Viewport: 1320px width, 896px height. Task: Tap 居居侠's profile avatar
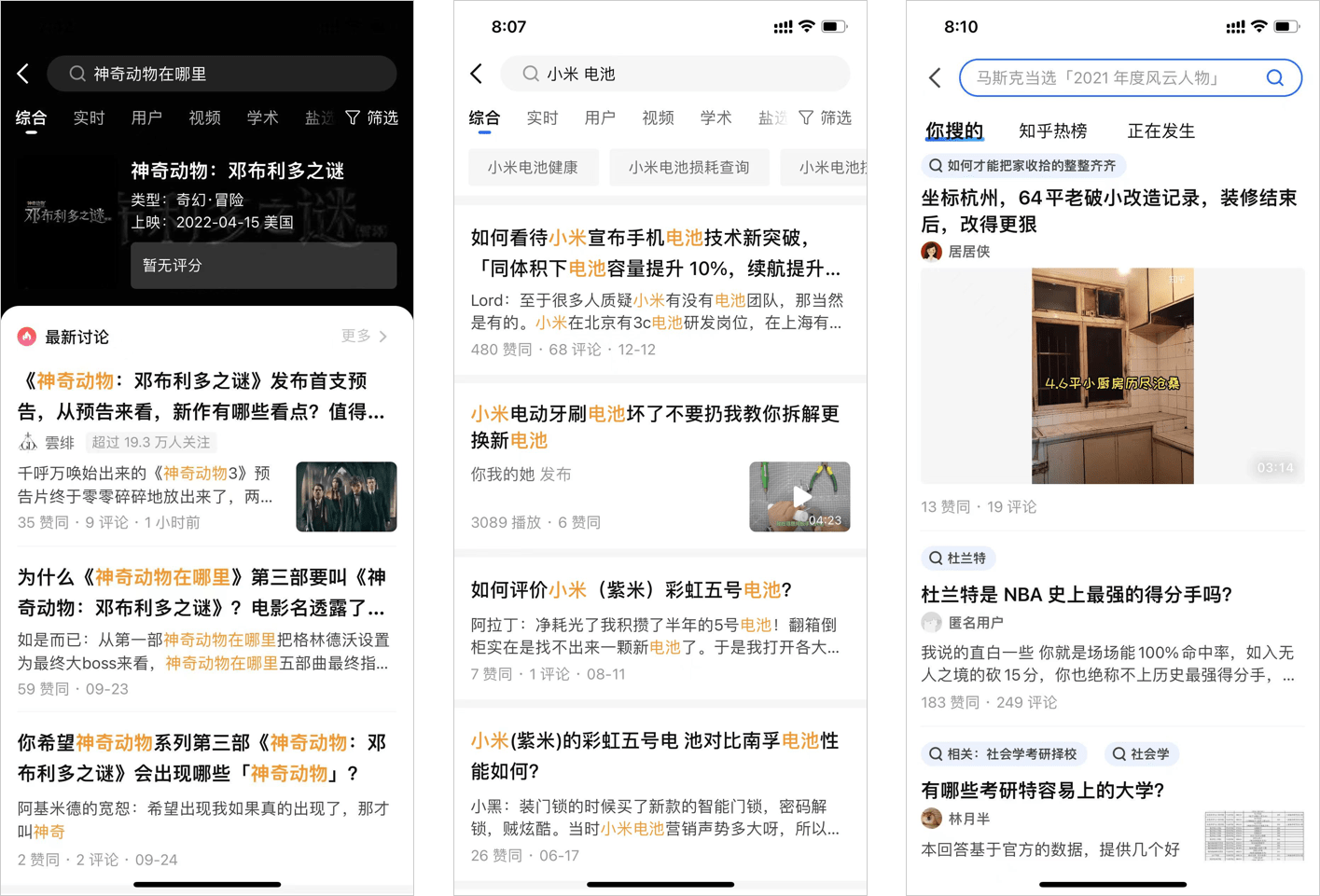tap(932, 252)
